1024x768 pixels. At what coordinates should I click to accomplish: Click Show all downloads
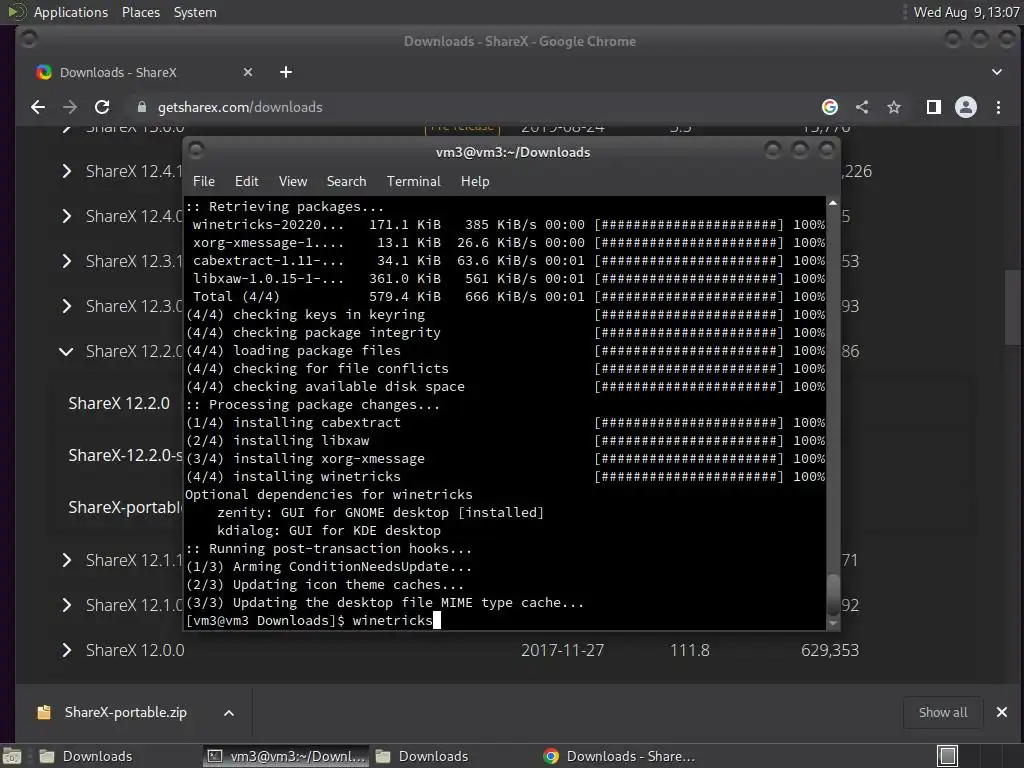(943, 712)
